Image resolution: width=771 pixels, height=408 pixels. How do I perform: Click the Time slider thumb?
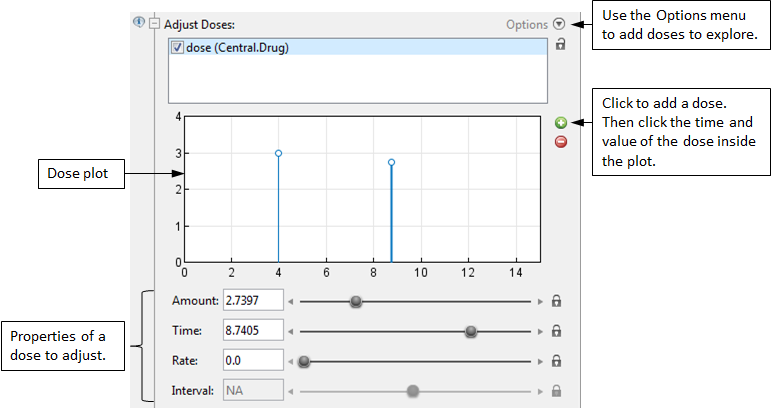point(471,331)
